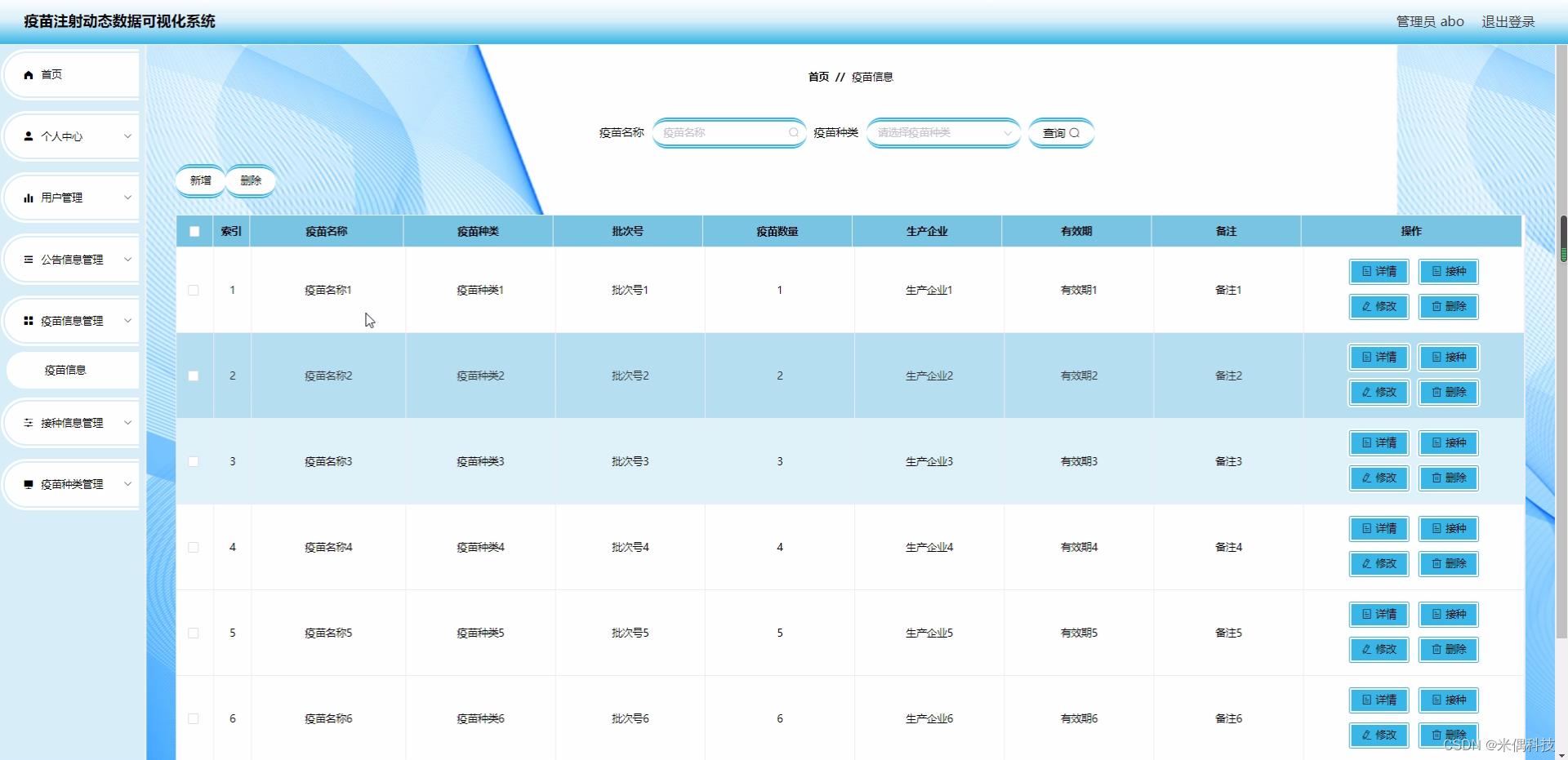Click the grid icon for 疫苗信息管理
Image resolution: width=1568 pixels, height=760 pixels.
point(28,320)
